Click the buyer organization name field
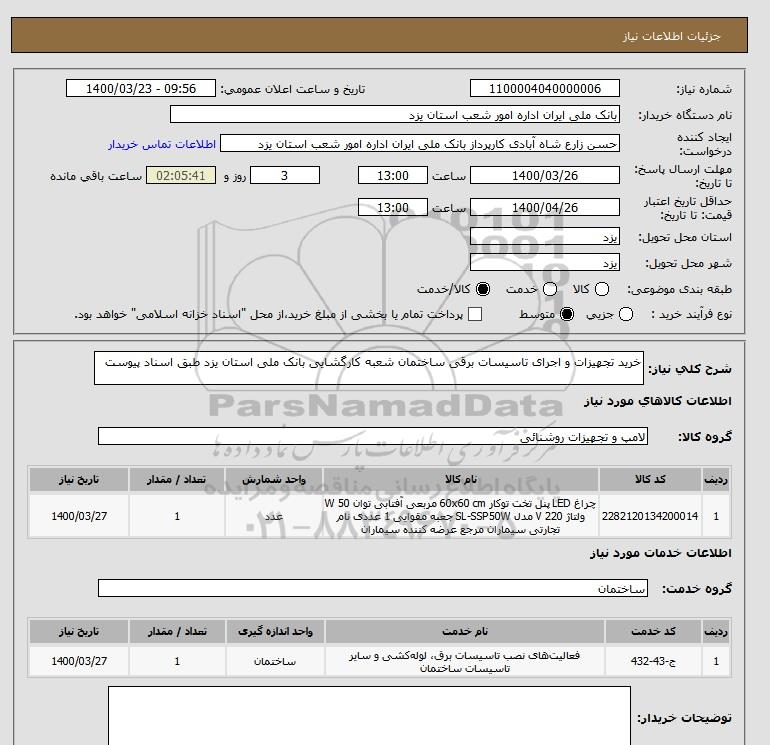Screen dimensions: 770x745 pos(395,114)
